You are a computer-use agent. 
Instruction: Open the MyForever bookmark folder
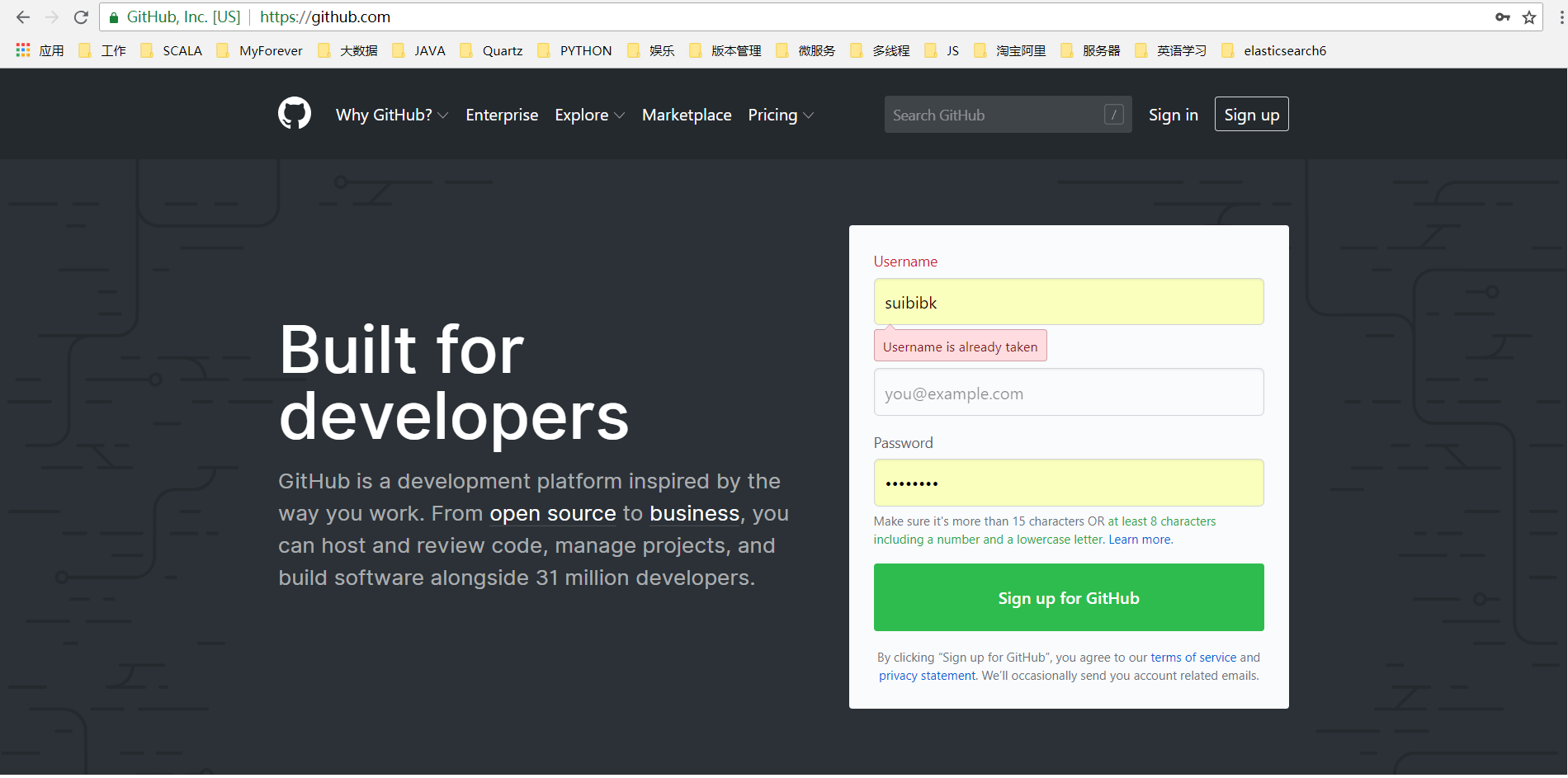259,50
